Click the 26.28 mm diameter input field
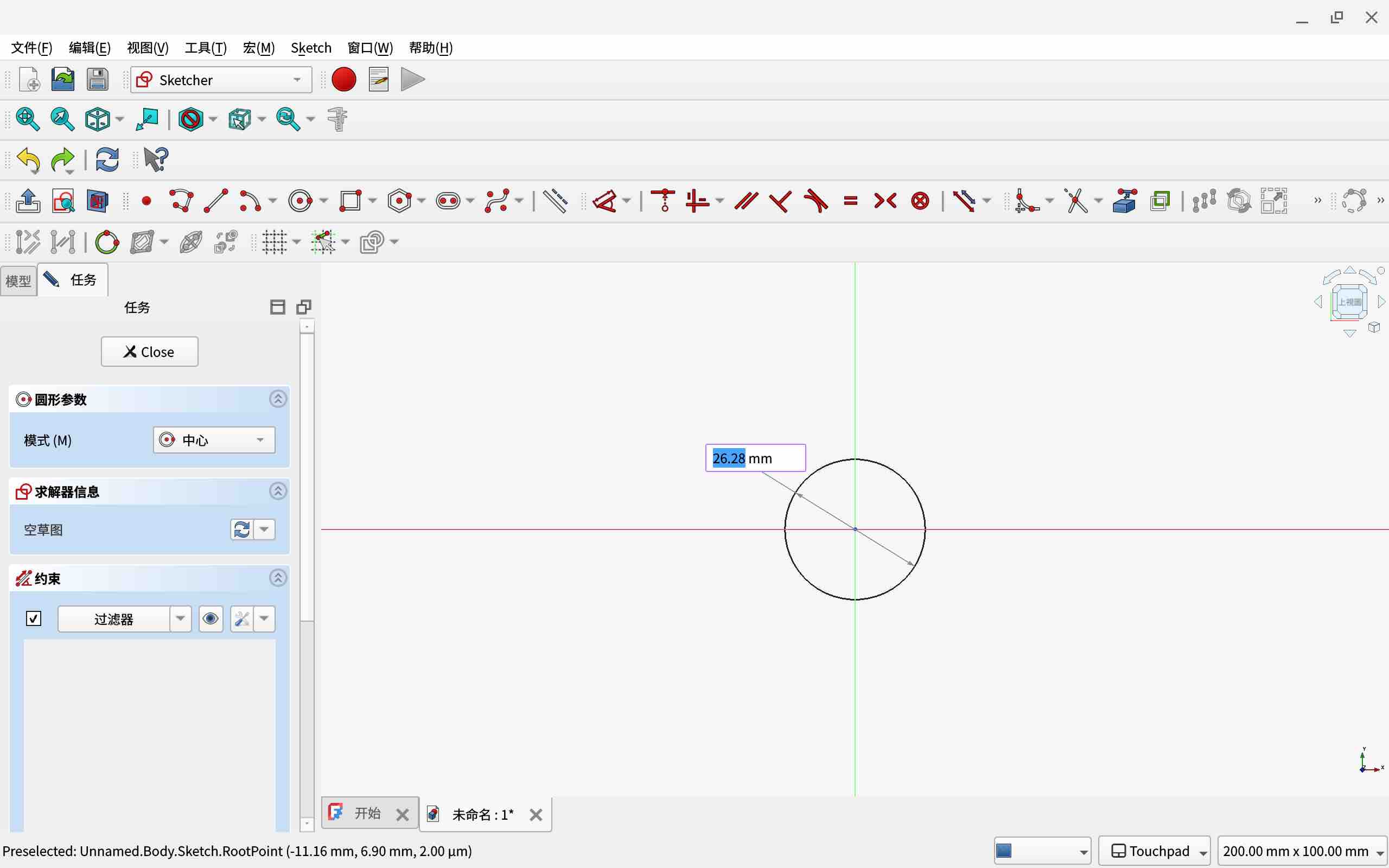The image size is (1389, 868). pos(755,458)
